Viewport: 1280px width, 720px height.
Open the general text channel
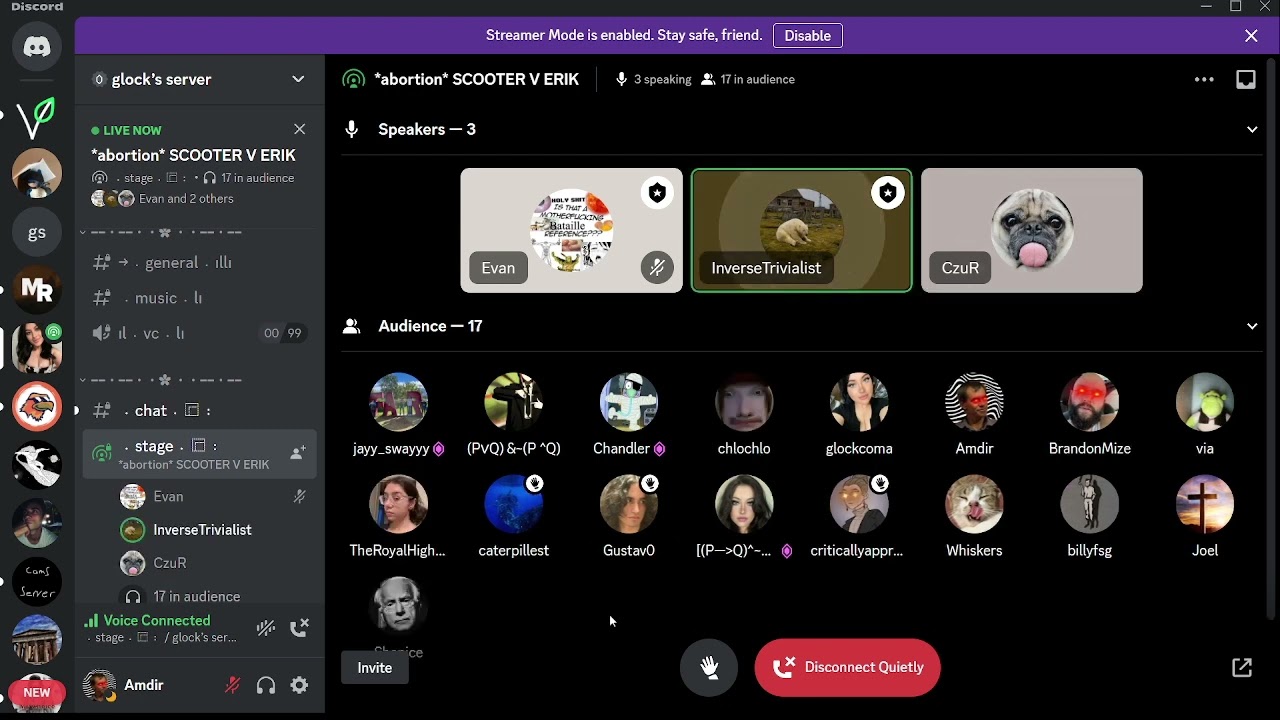pyautogui.click(x=200, y=263)
